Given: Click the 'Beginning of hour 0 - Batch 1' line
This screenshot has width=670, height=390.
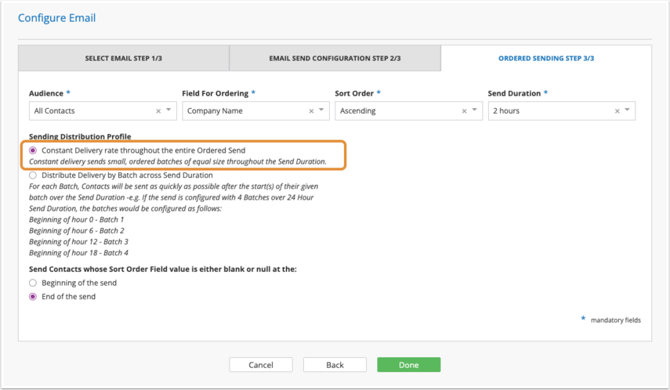Looking at the screenshot, I should 76,220.
